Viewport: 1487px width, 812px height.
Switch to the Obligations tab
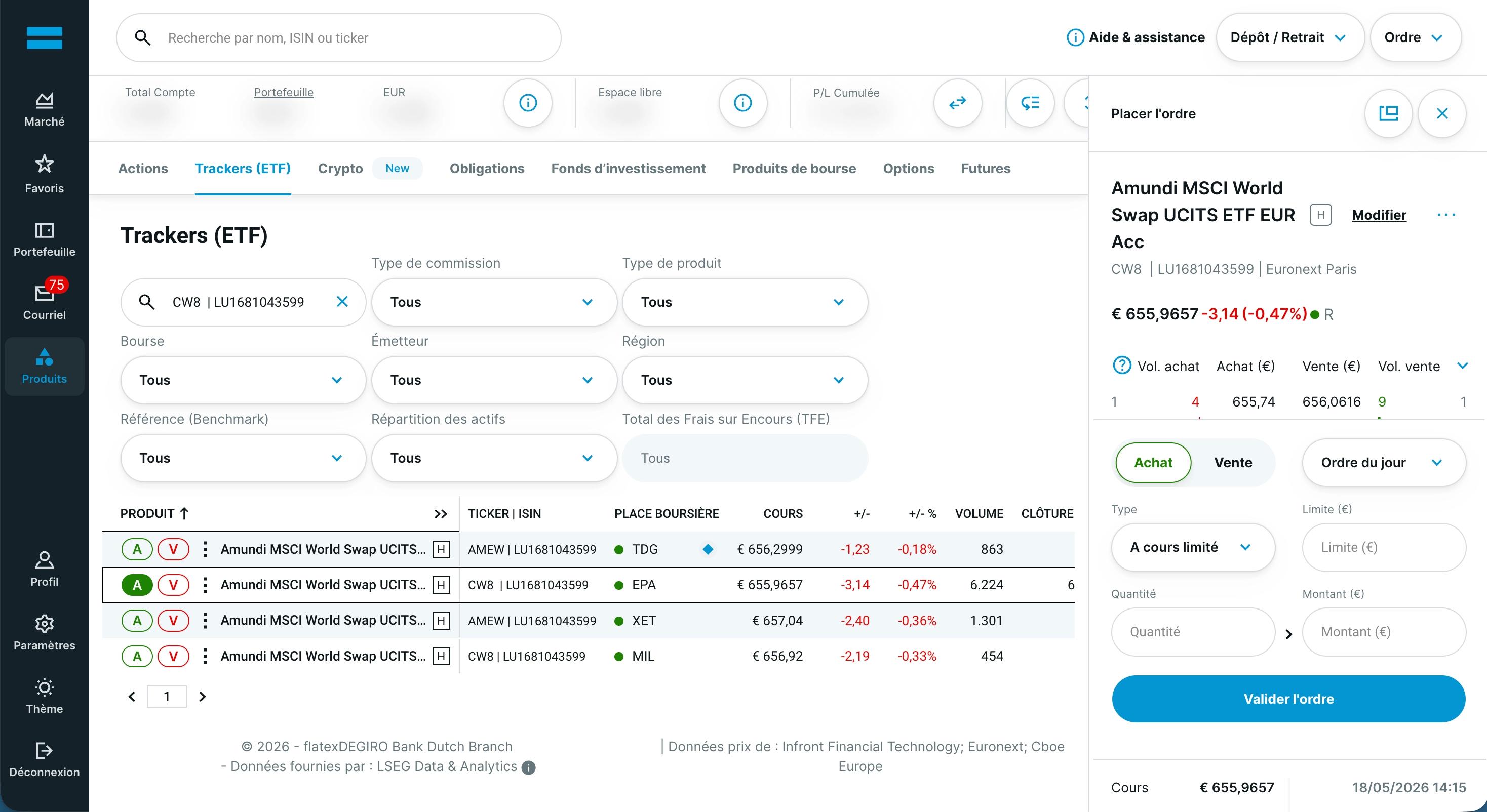(x=487, y=168)
